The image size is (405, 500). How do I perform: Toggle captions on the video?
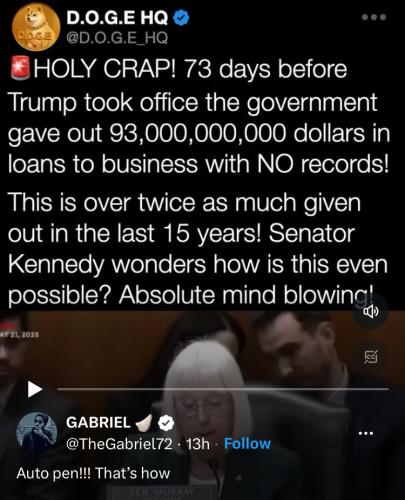[371, 357]
